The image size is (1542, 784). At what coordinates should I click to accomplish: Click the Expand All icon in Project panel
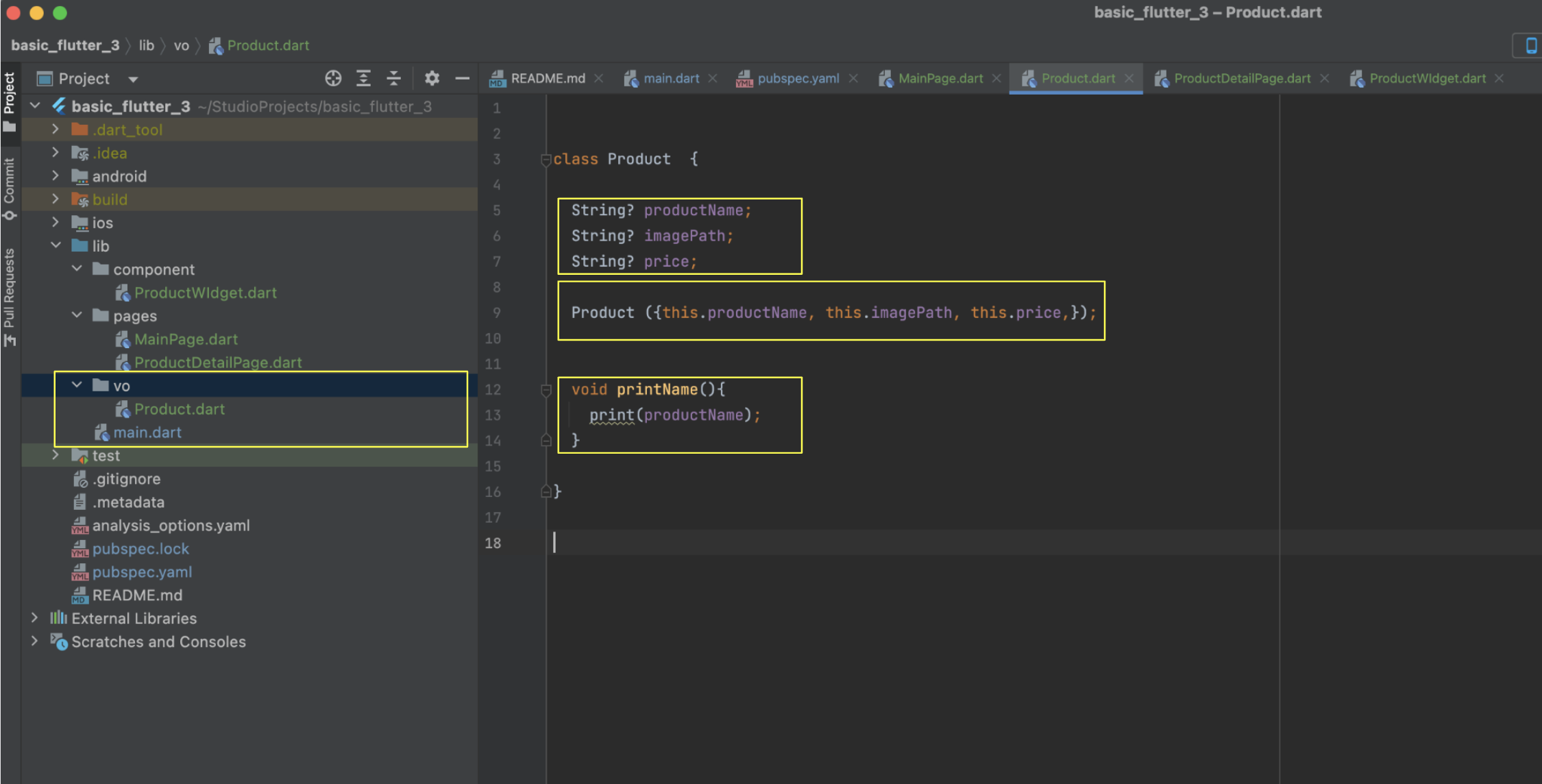click(363, 78)
